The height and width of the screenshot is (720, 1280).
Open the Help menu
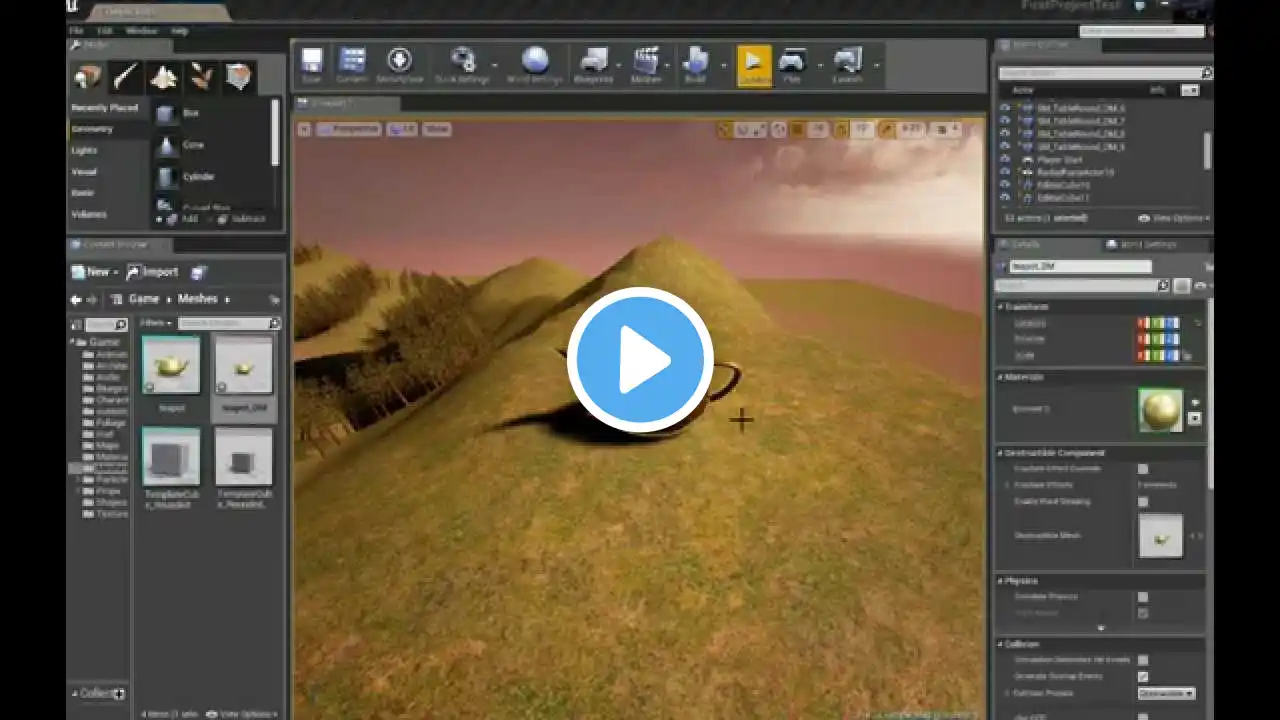(179, 31)
